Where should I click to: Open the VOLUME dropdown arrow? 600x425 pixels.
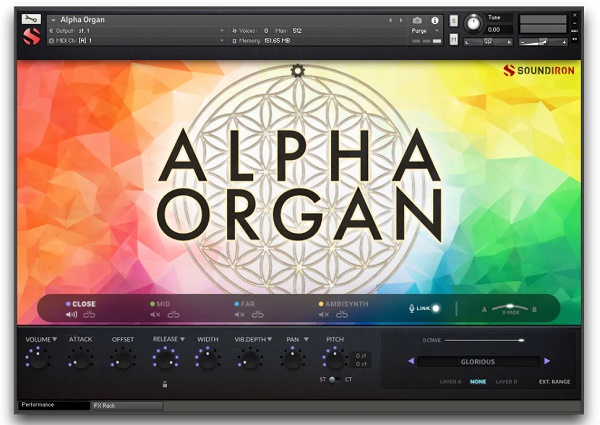point(55,339)
